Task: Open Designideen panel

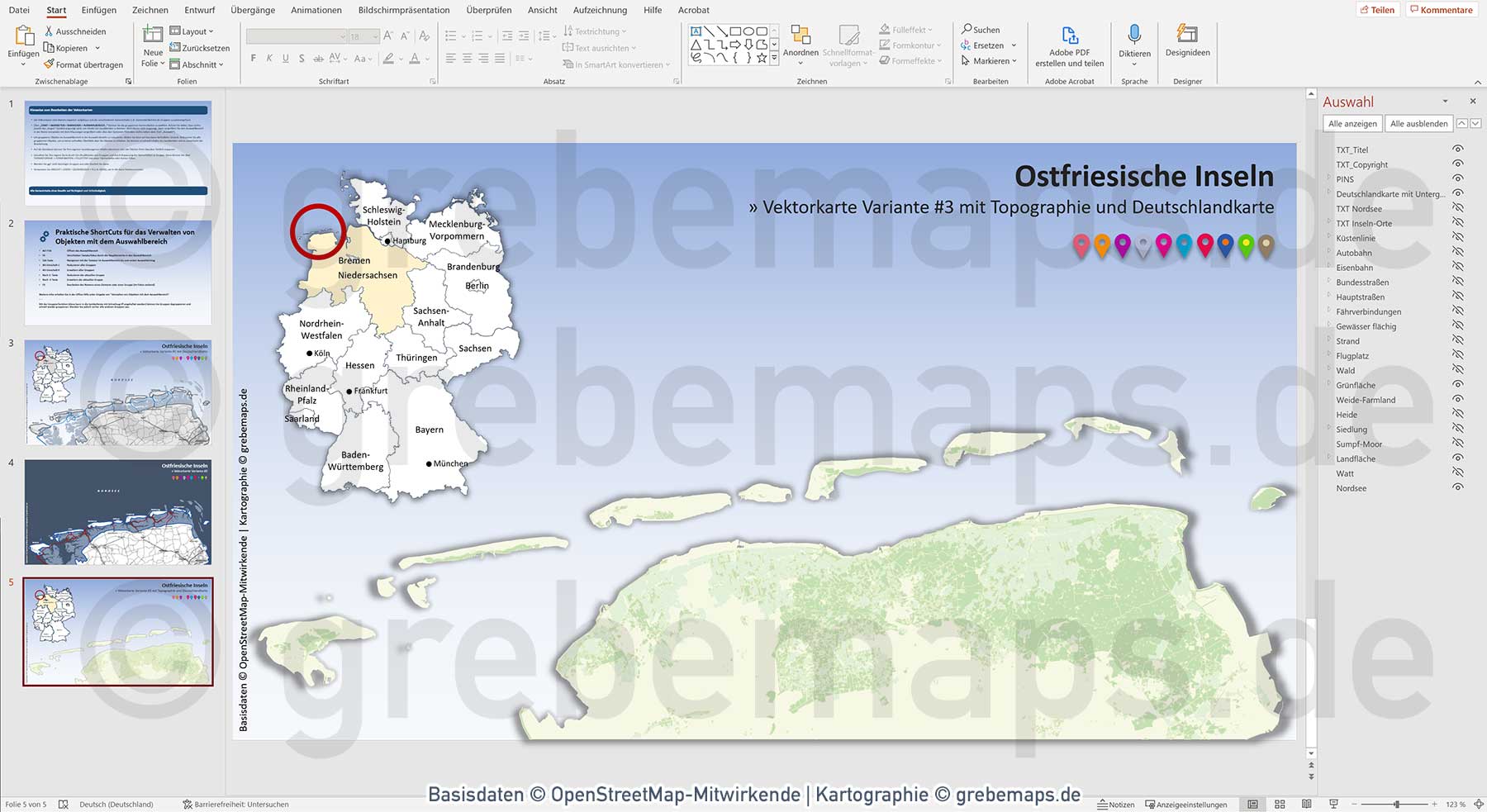Action: (1187, 41)
